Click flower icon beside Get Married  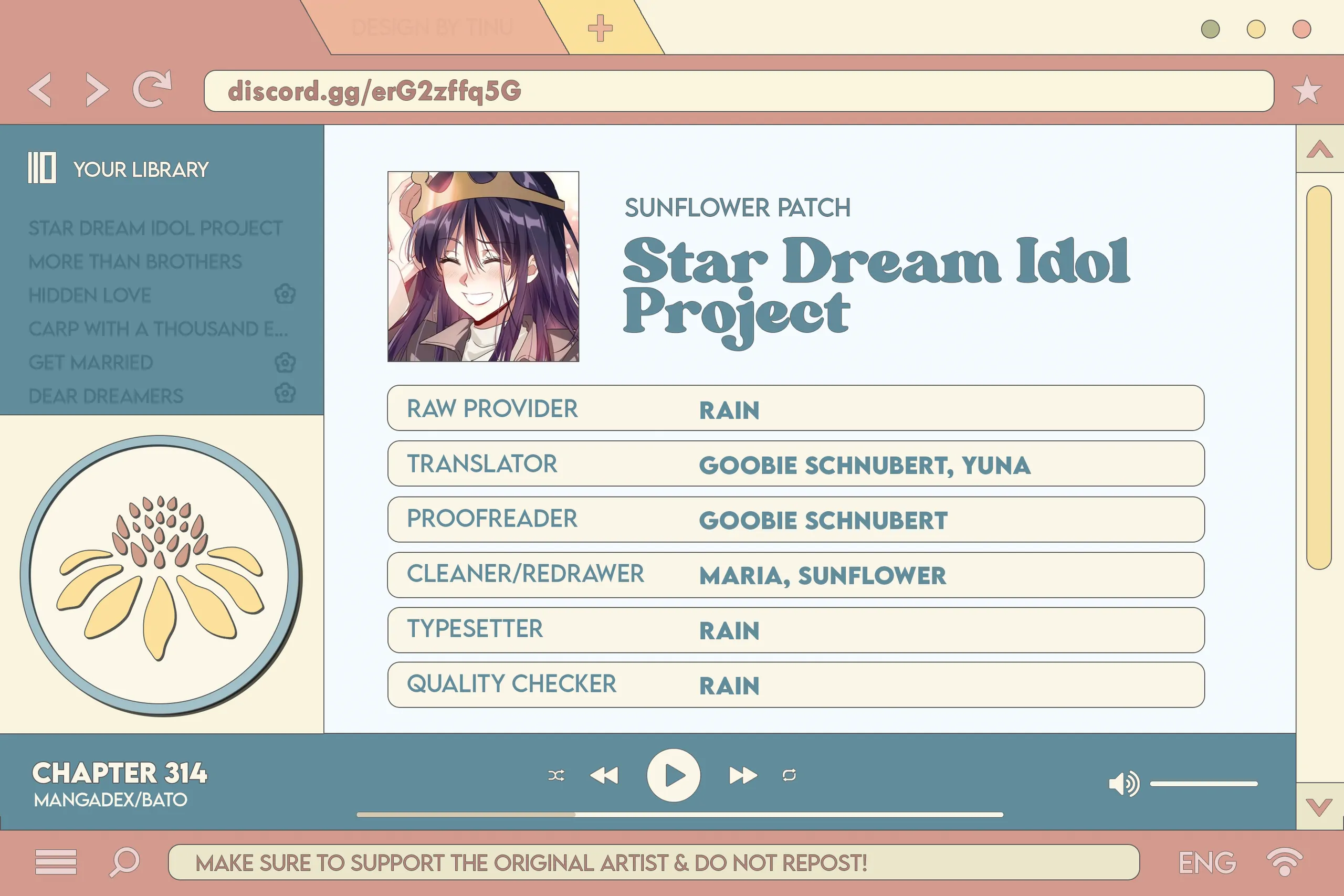pos(285,362)
